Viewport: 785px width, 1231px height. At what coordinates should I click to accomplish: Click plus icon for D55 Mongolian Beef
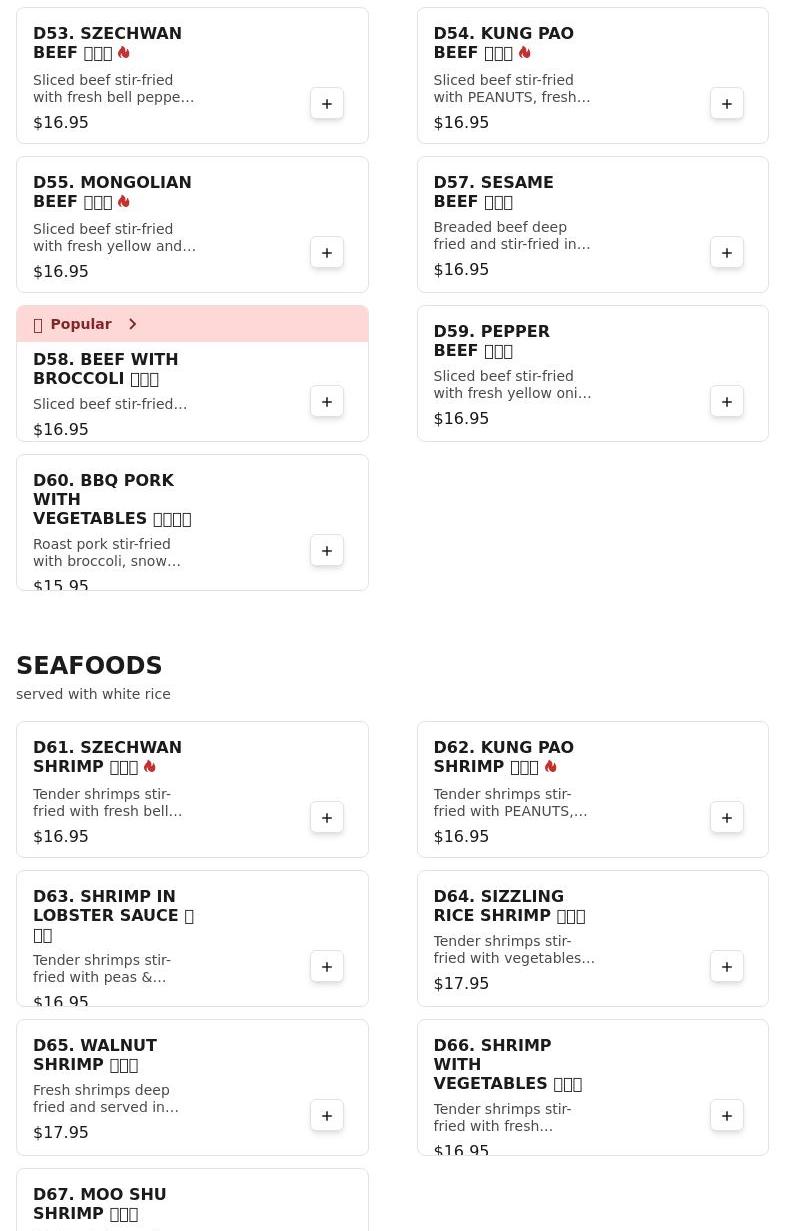coord(327,253)
